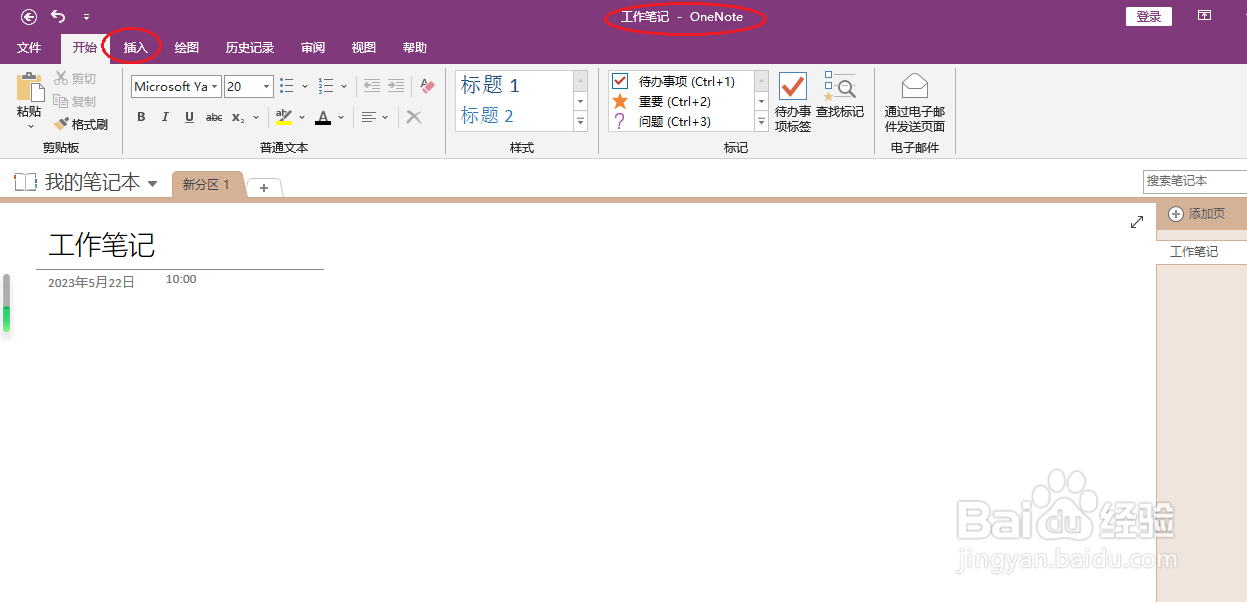Click 待办事项标签 checkbox button
The height and width of the screenshot is (602, 1247).
793,102
